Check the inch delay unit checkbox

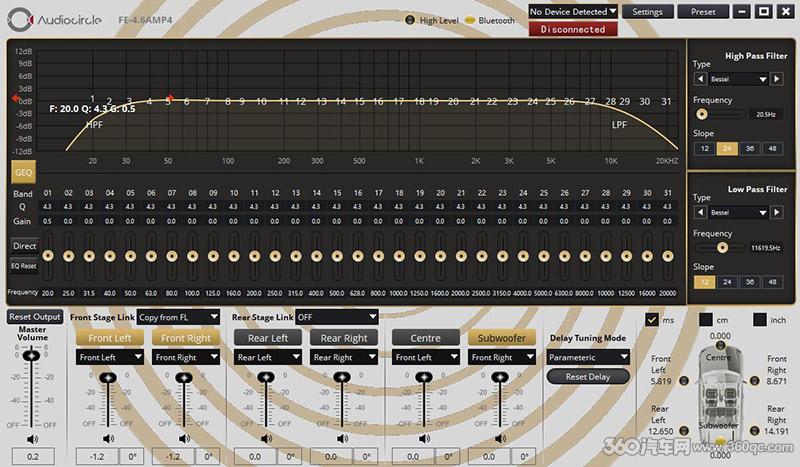click(760, 319)
